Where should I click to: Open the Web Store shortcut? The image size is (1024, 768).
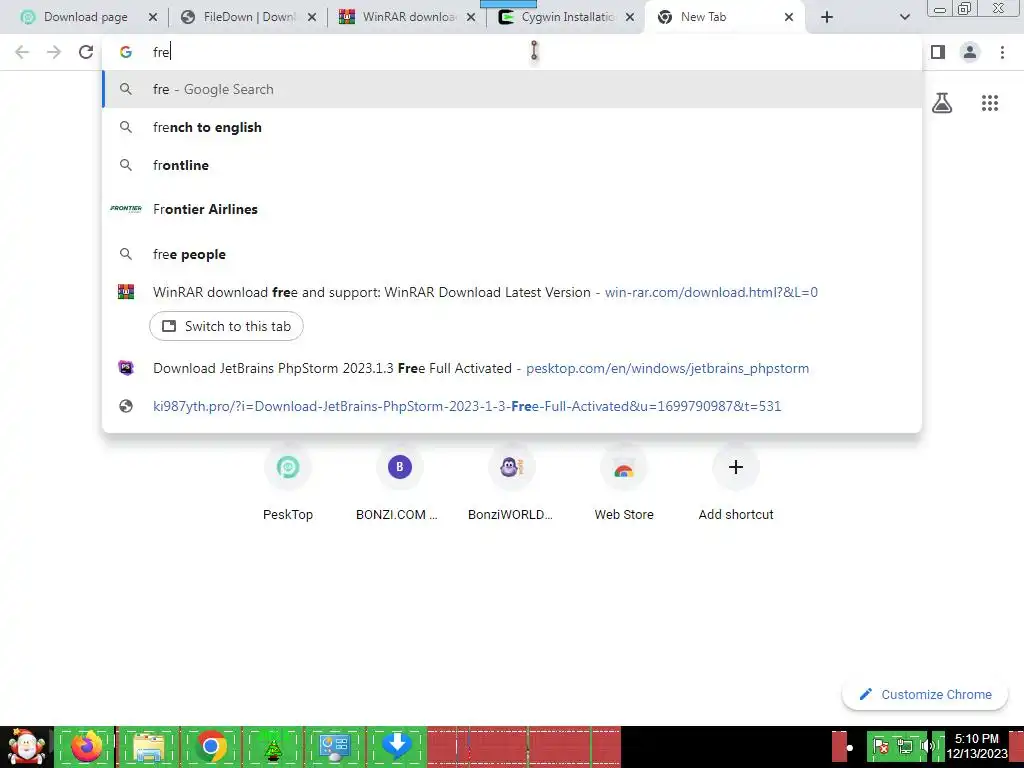coord(624,483)
